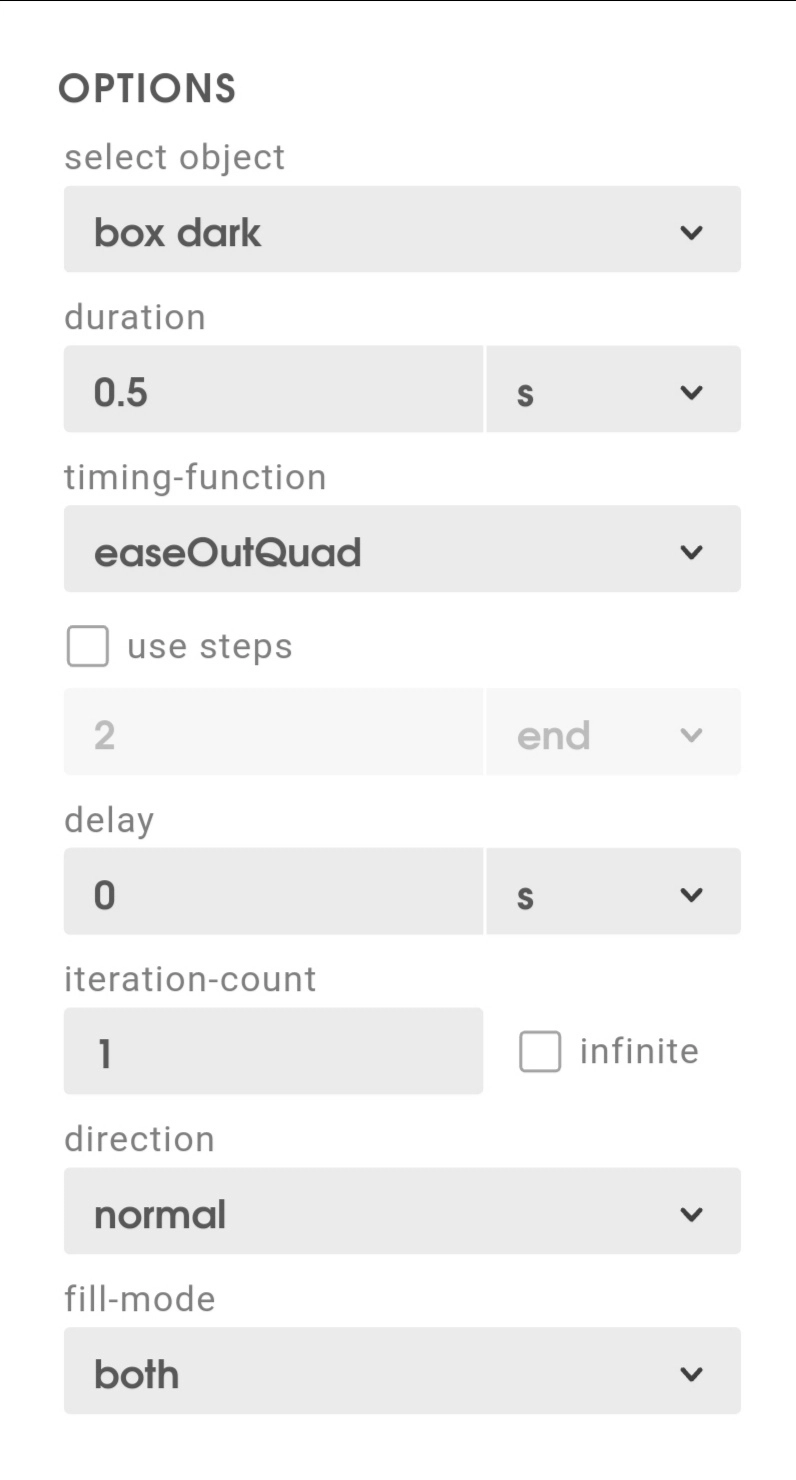Click the chevron on box dark selector
The width and height of the screenshot is (796, 1480).
(691, 233)
